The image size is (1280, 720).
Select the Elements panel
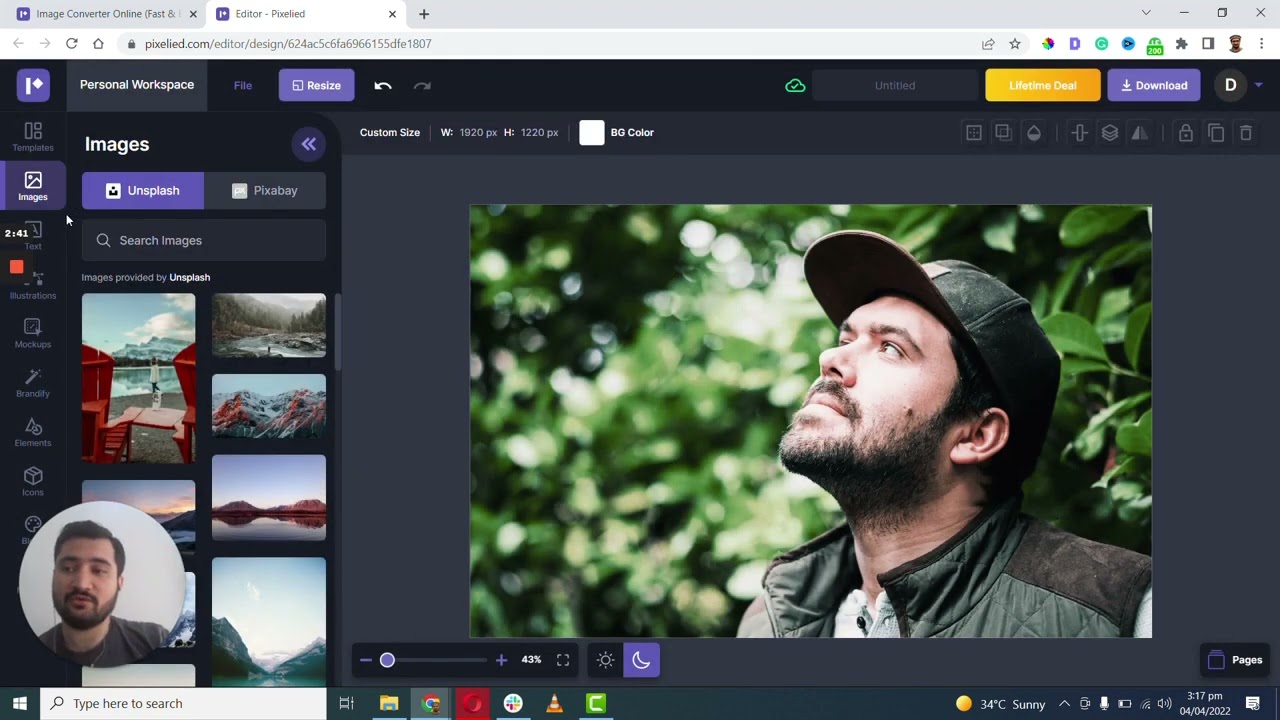click(x=33, y=433)
